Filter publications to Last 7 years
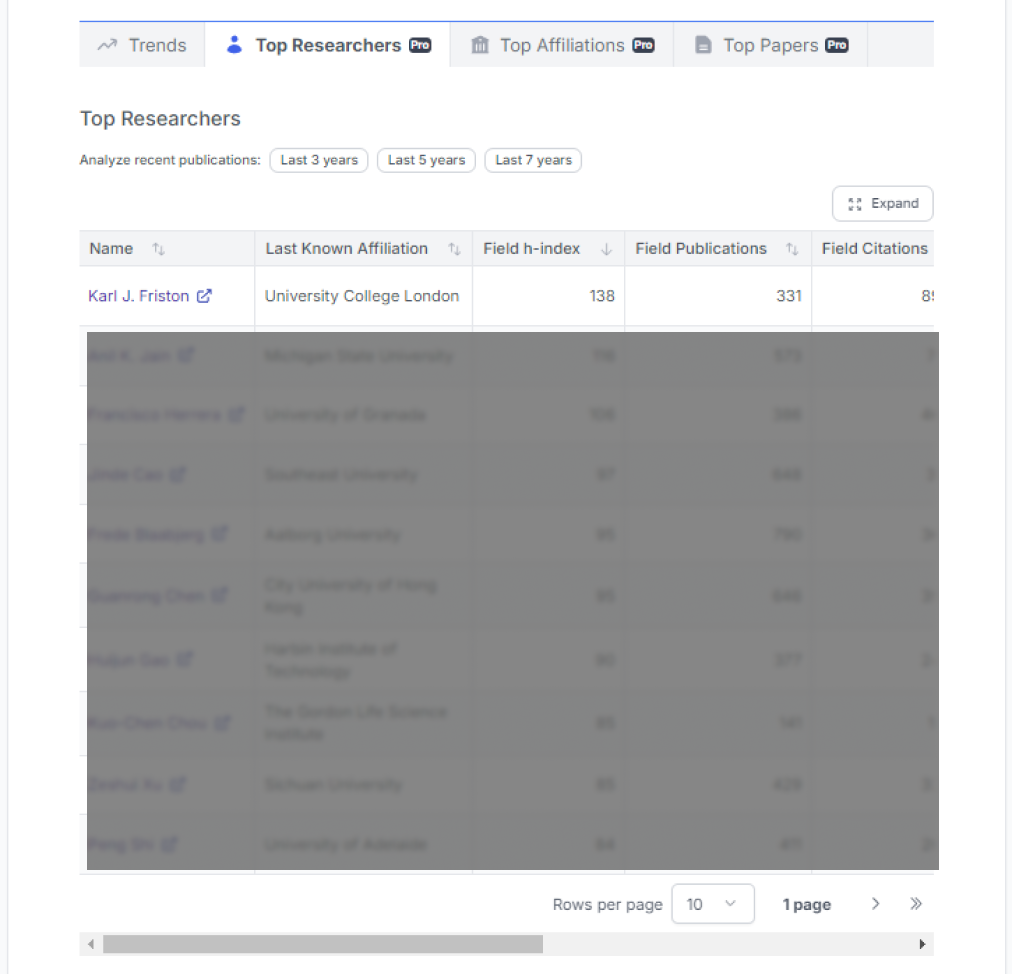 click(x=533, y=160)
